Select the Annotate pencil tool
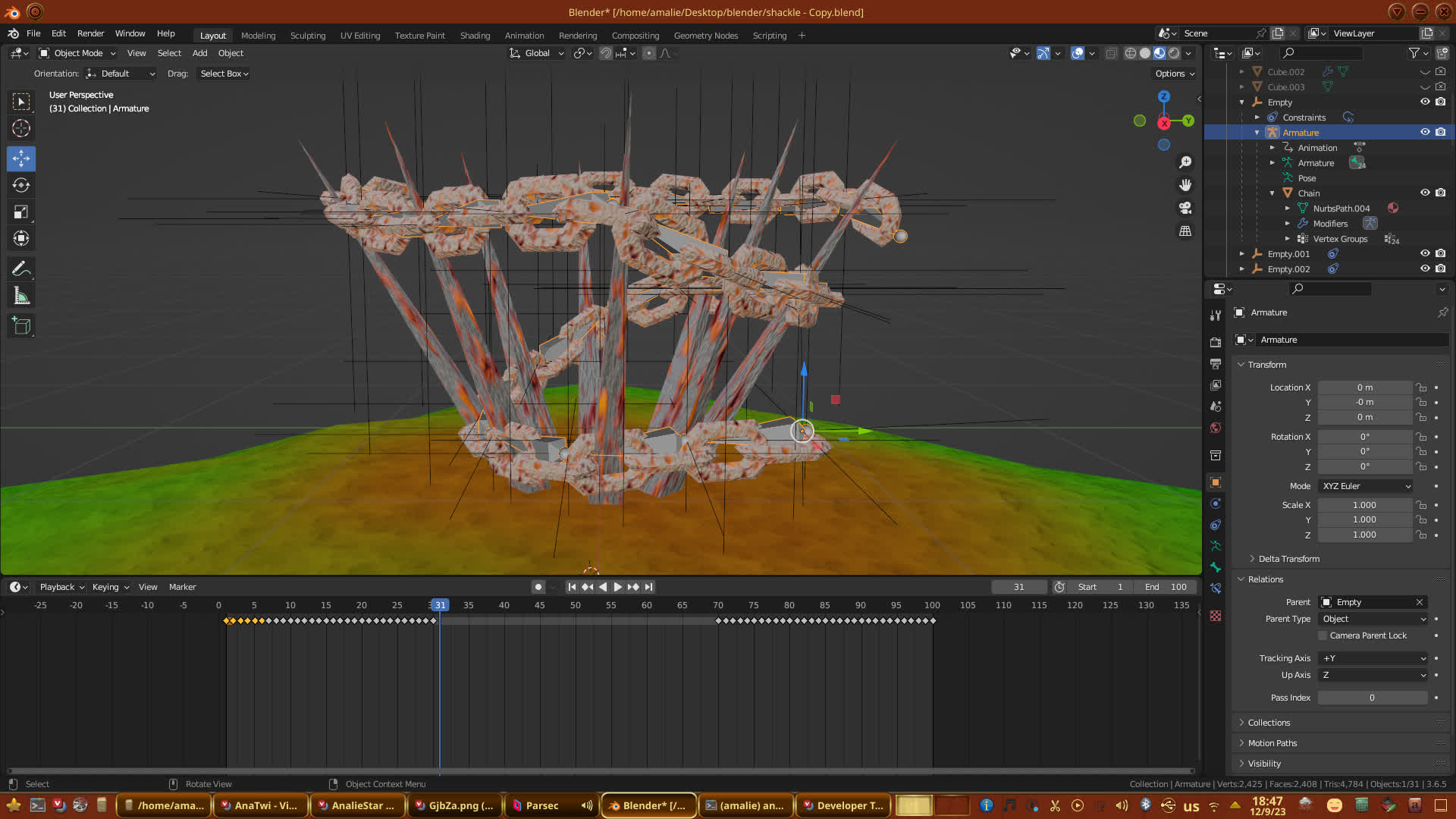Viewport: 1456px width, 819px height. 21,268
